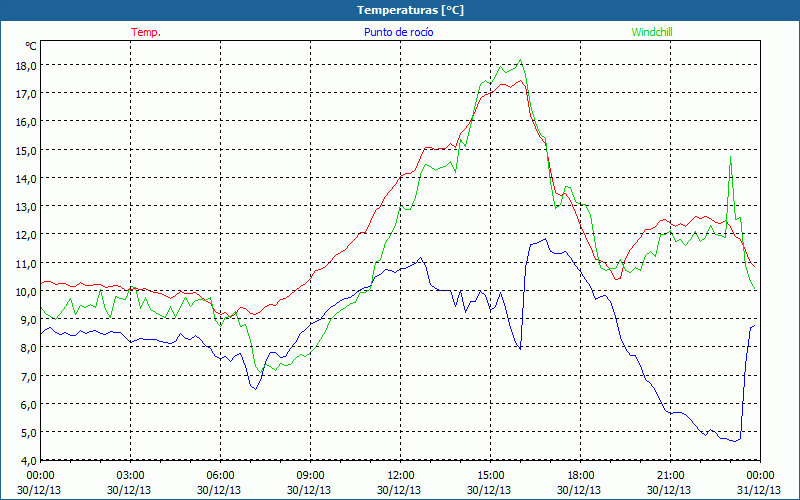Viewport: 800px width, 500px height.
Task: Click the blue dew point minimum near 23:00
Action: point(735,441)
